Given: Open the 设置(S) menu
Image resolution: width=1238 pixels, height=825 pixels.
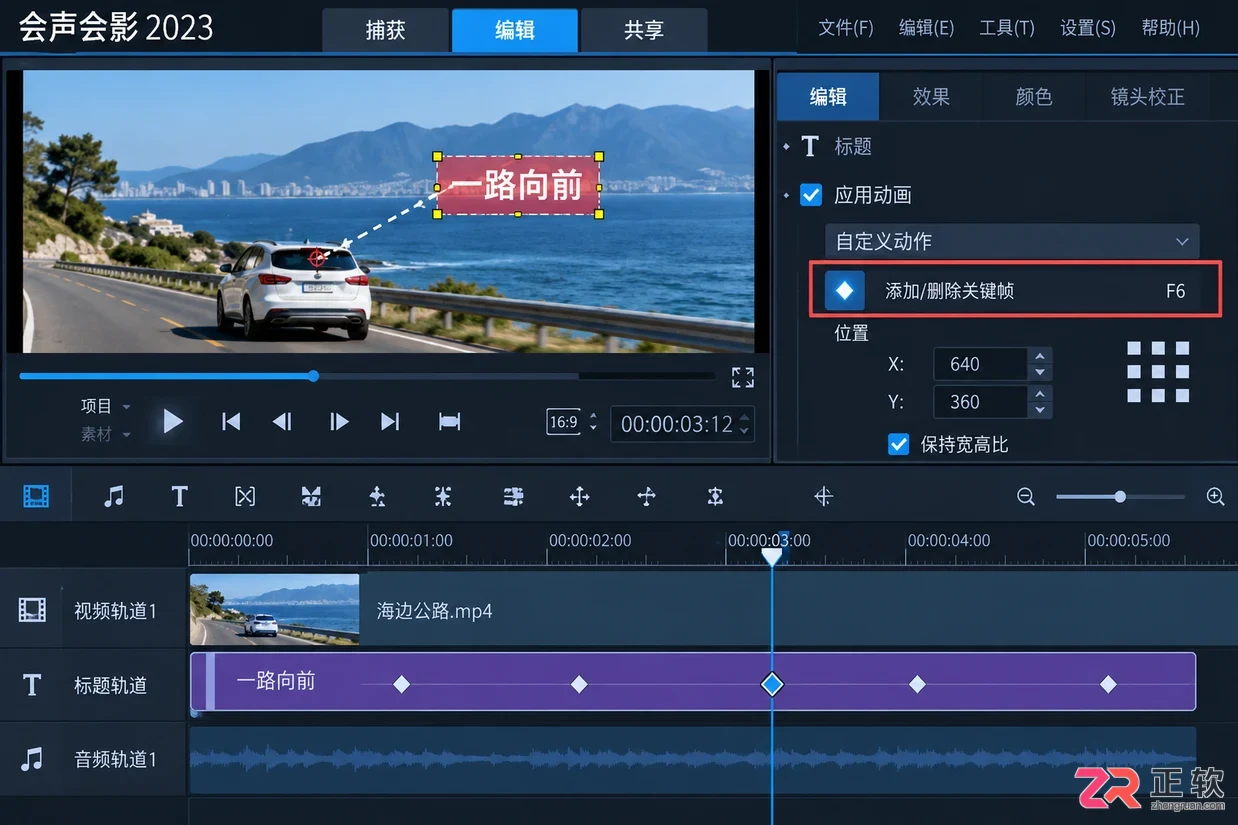Looking at the screenshot, I should click(1088, 28).
